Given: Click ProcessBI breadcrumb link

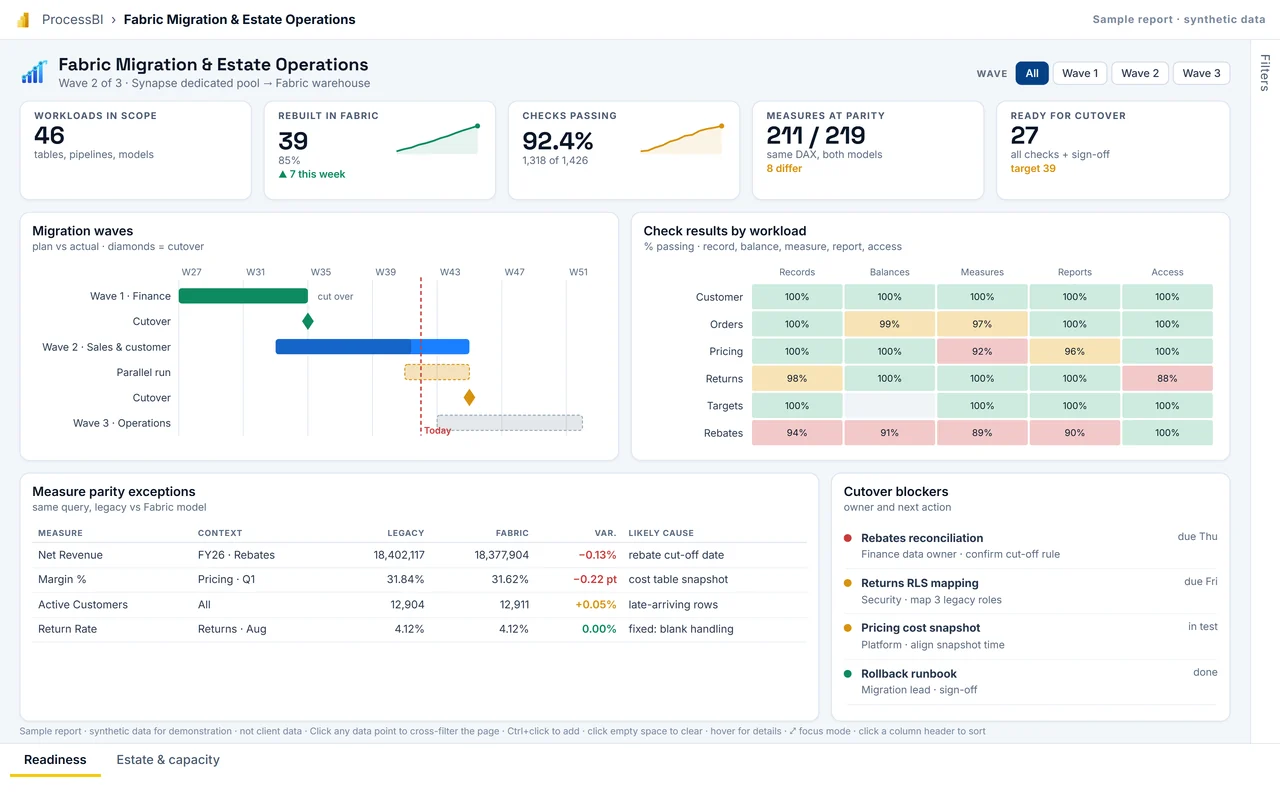Looking at the screenshot, I should [x=72, y=20].
